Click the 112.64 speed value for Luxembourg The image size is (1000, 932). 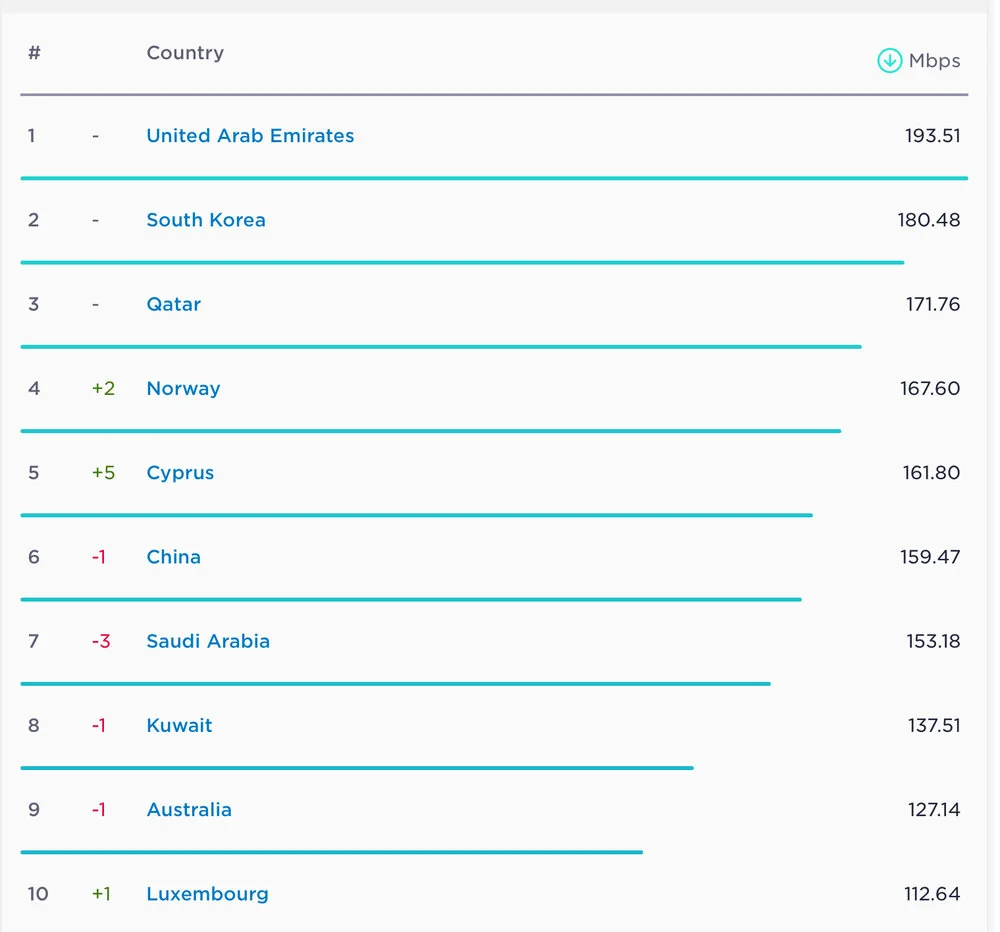point(932,894)
